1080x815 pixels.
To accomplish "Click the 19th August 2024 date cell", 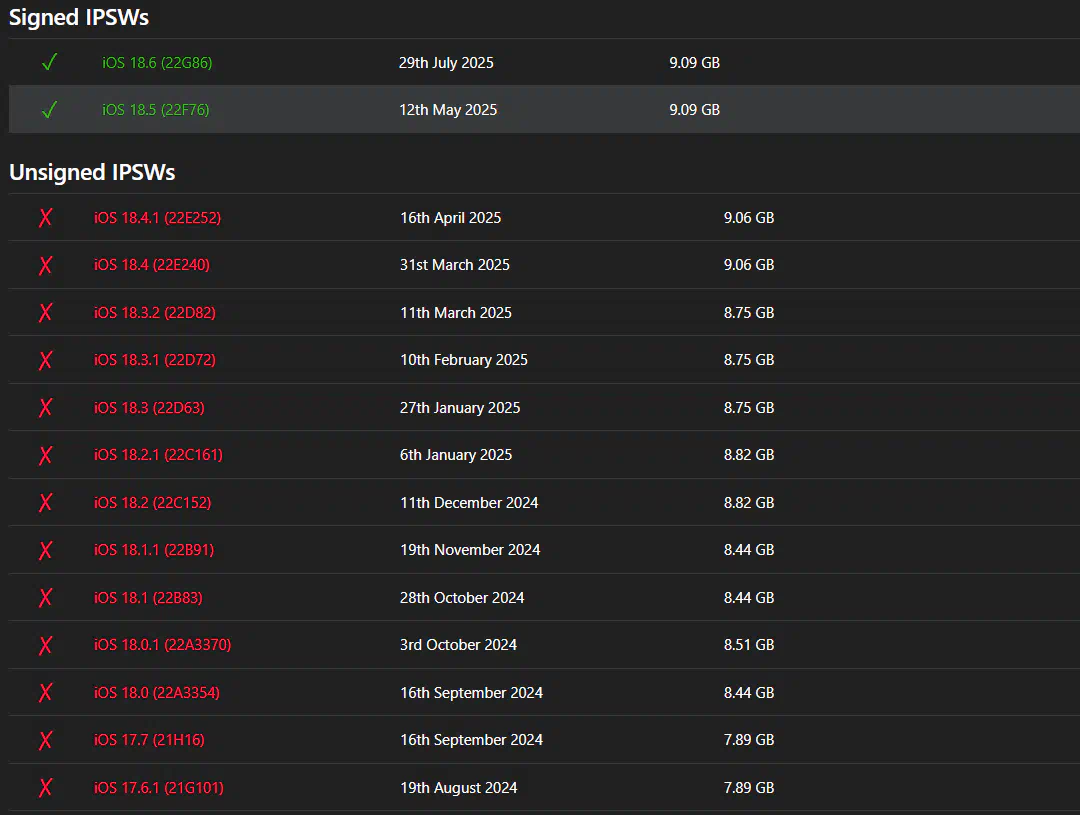I will coord(459,787).
